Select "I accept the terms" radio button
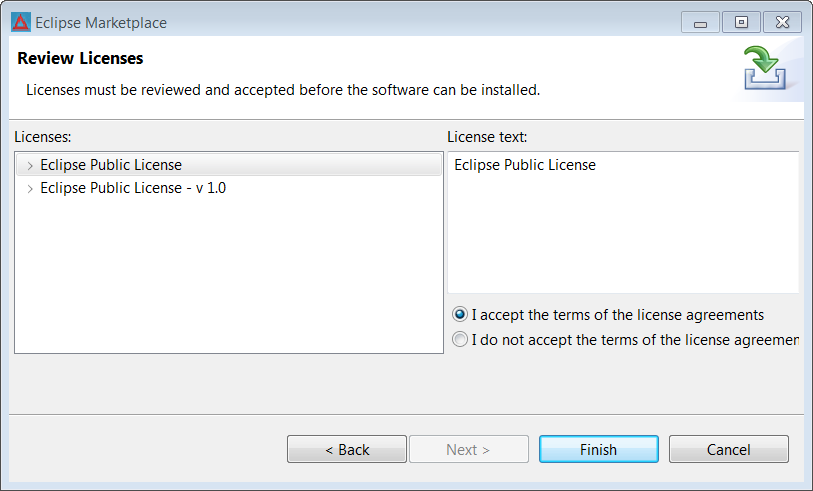Image resolution: width=813 pixels, height=491 pixels. tap(459, 314)
